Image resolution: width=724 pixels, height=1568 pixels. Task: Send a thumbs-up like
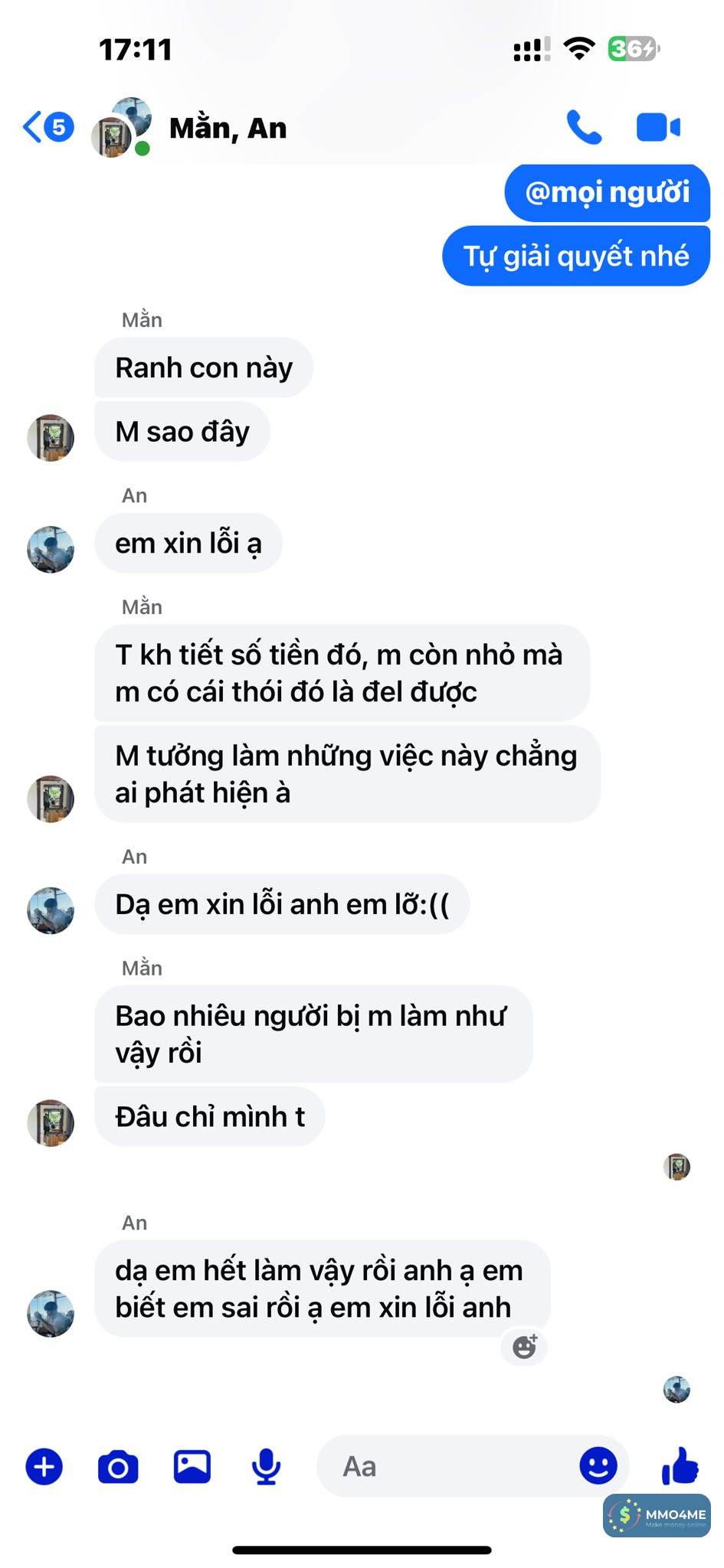(x=680, y=1466)
